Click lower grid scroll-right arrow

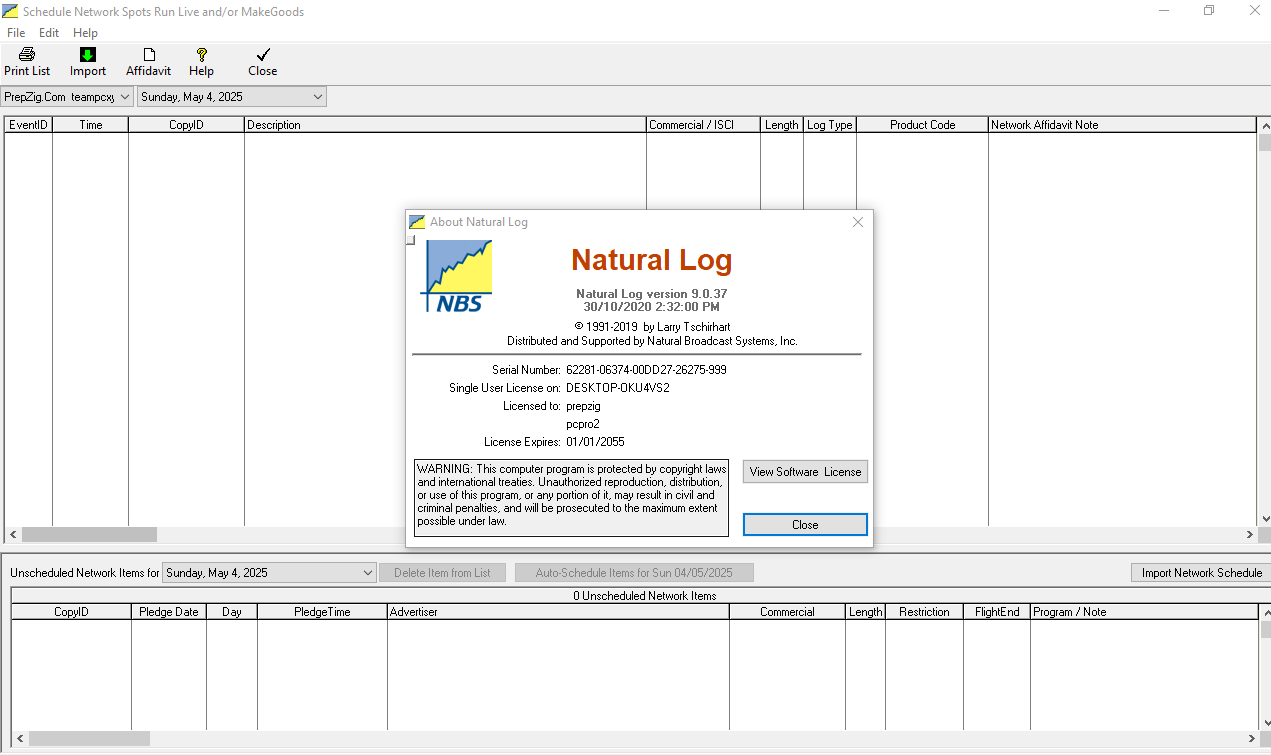click(x=1249, y=739)
